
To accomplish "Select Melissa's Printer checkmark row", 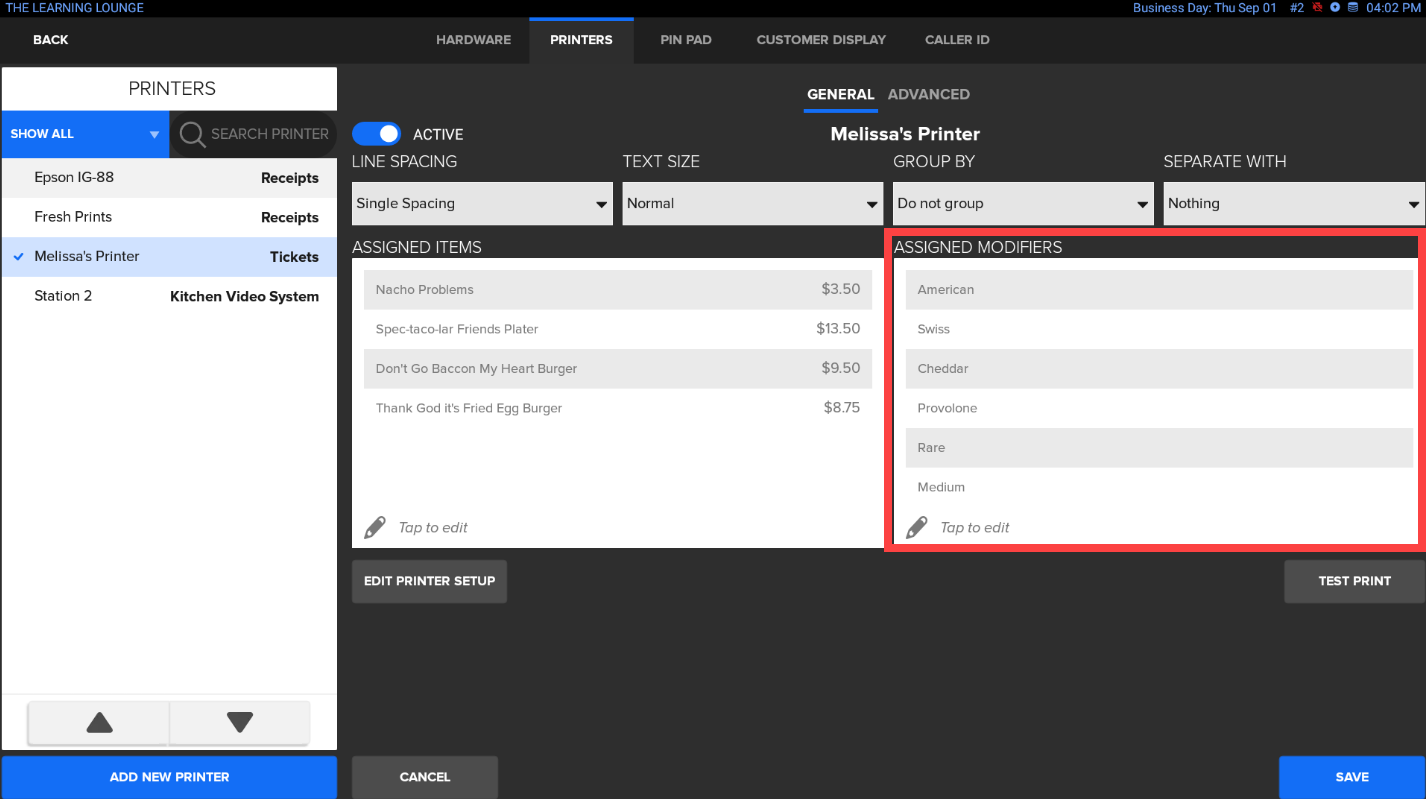I will [x=170, y=257].
